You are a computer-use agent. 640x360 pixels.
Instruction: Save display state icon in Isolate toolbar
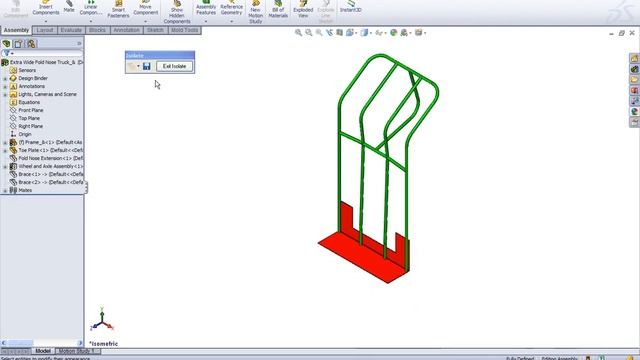[147, 66]
